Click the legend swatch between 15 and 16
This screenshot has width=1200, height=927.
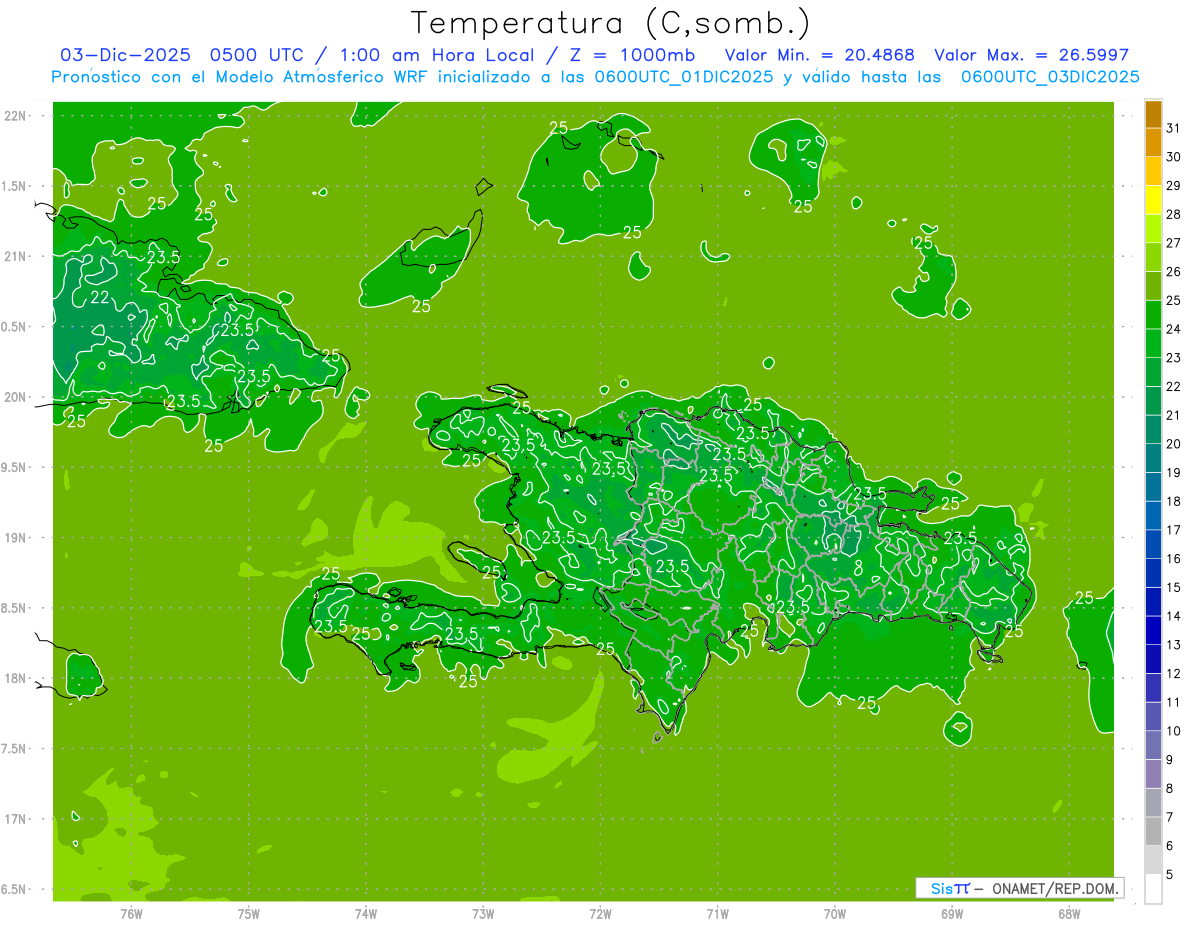[x=1153, y=573]
